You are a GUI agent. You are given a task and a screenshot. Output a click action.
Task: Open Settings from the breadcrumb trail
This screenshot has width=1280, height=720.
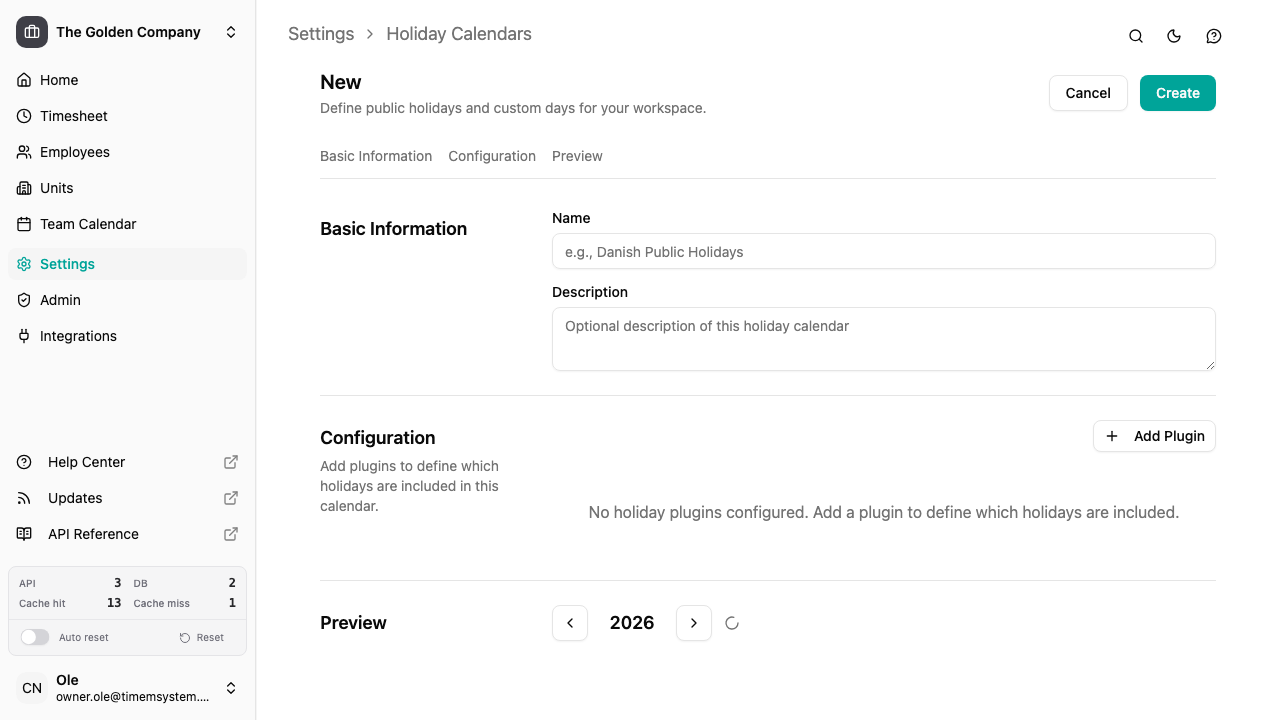pyautogui.click(x=320, y=34)
